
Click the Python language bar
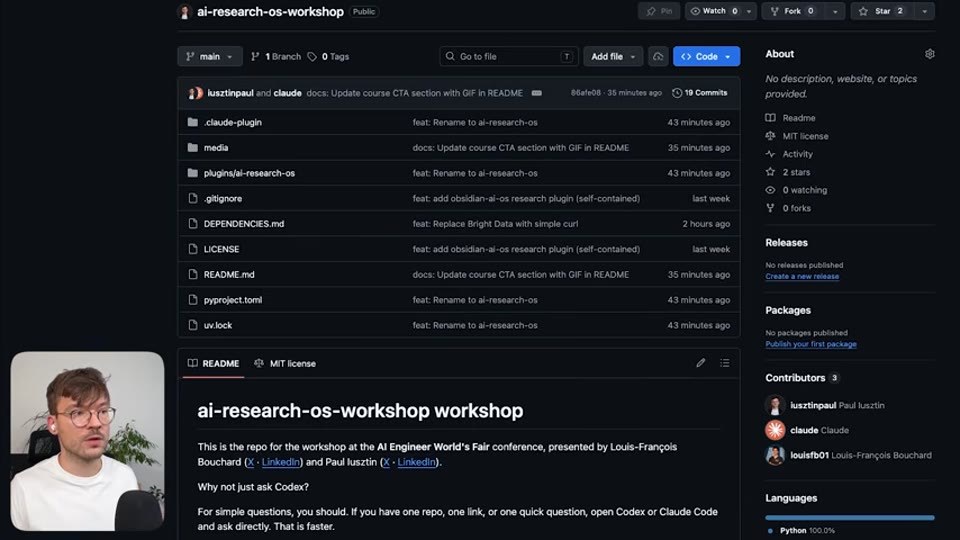850,517
